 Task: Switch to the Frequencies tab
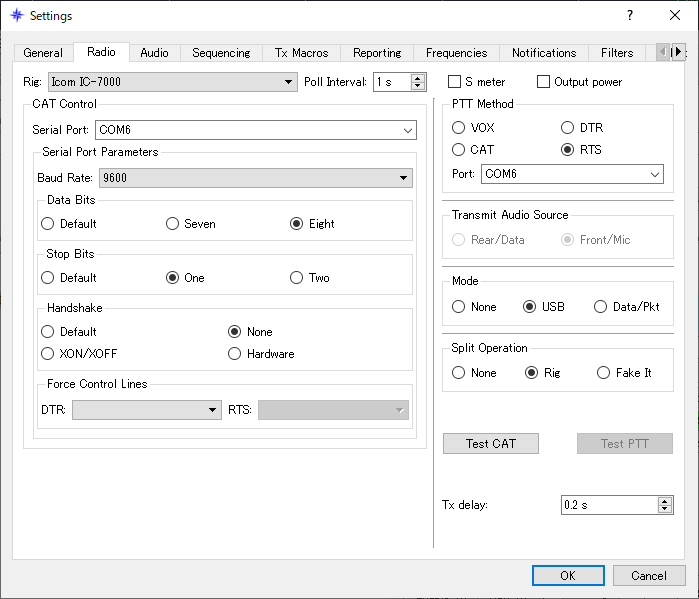[x=456, y=53]
